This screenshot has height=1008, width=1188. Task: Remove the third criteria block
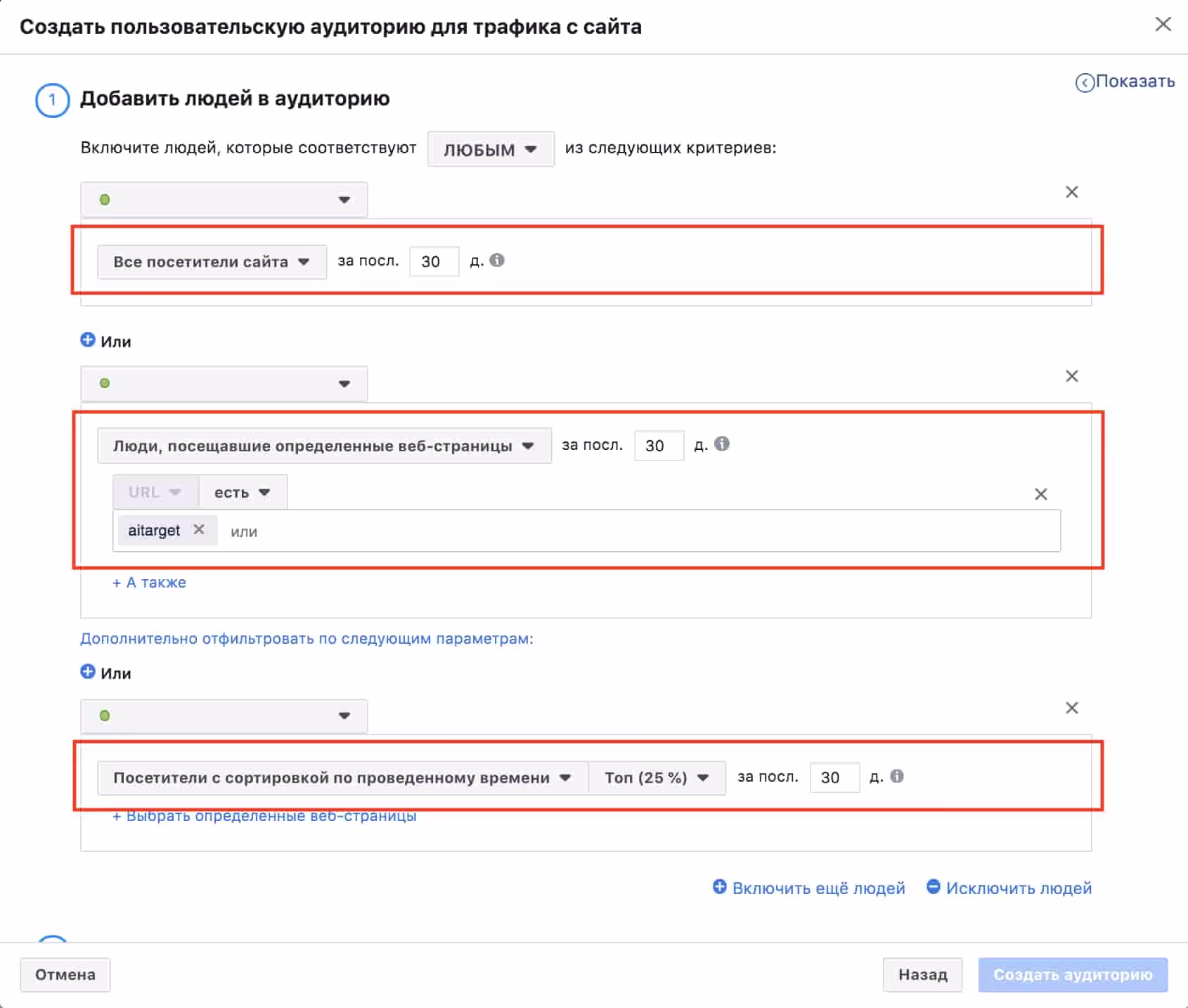pos(1071,708)
